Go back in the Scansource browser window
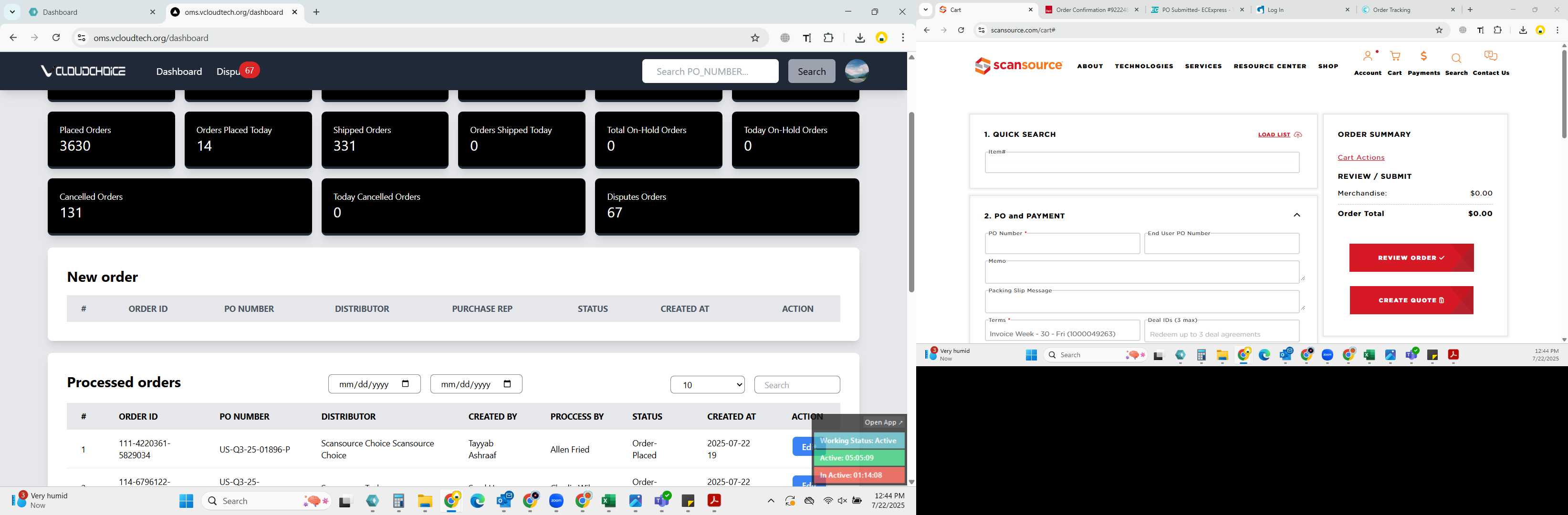Image resolution: width=1568 pixels, height=515 pixels. [x=926, y=31]
